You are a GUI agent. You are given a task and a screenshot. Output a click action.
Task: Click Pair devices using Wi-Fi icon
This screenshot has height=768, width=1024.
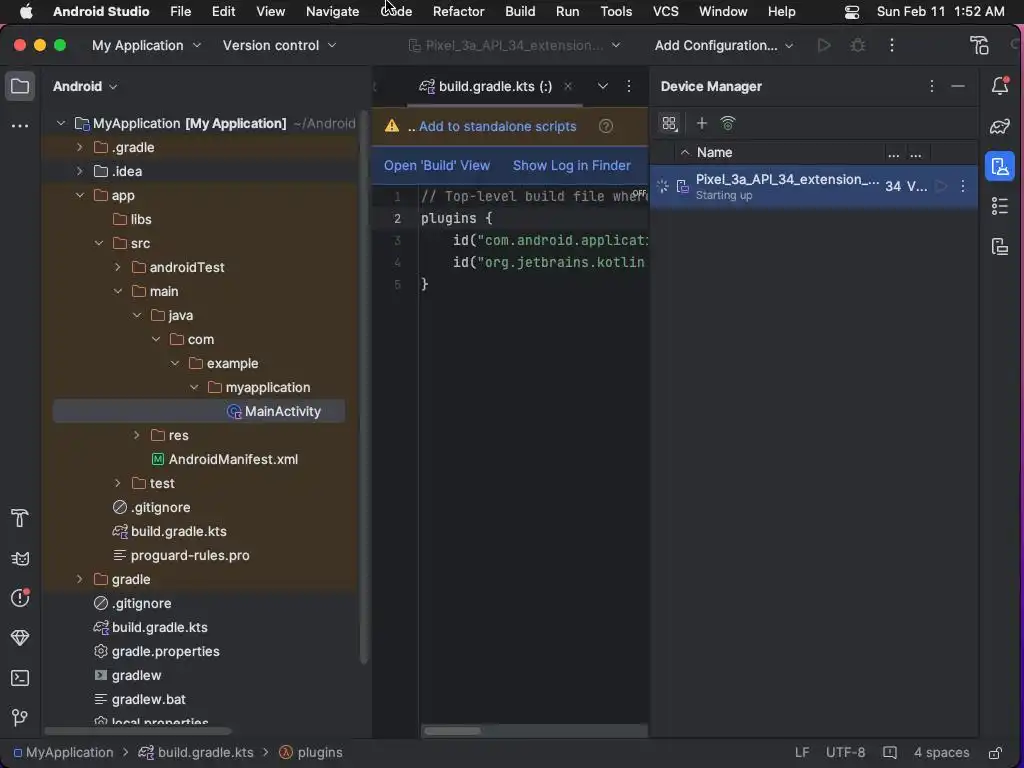coord(728,123)
